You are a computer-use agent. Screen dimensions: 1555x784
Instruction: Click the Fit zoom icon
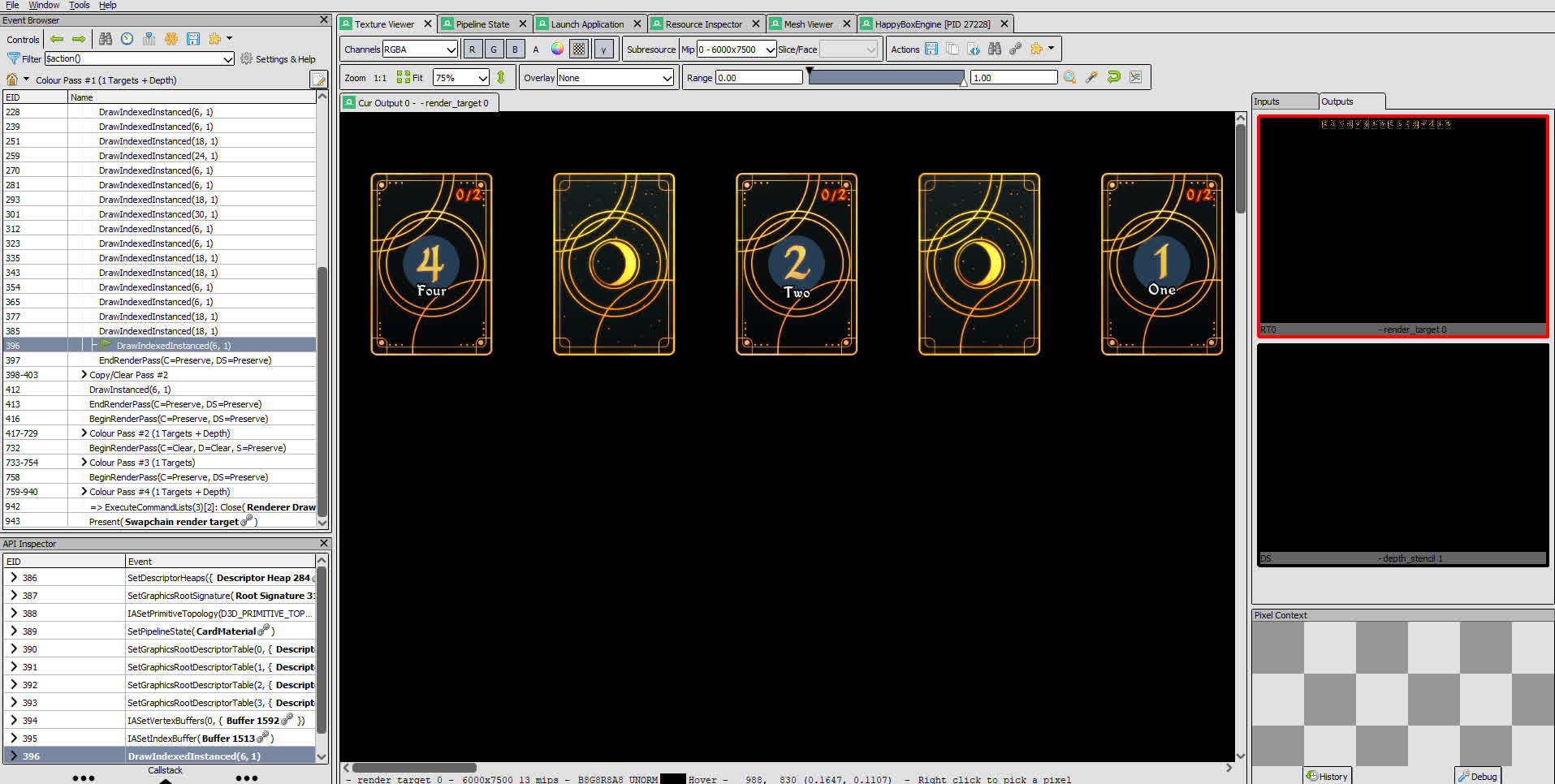(x=409, y=77)
